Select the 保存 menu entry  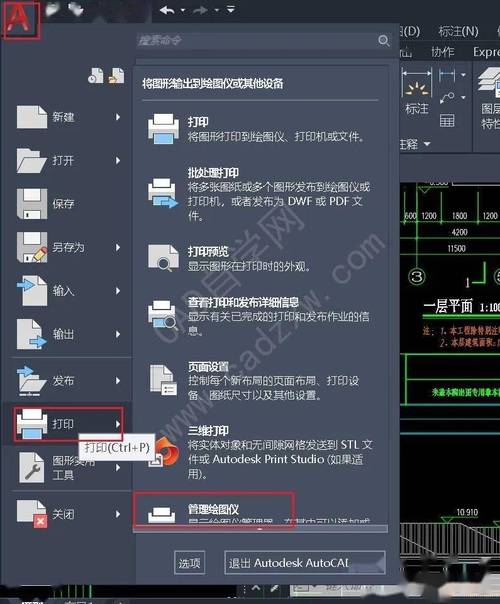click(69, 203)
